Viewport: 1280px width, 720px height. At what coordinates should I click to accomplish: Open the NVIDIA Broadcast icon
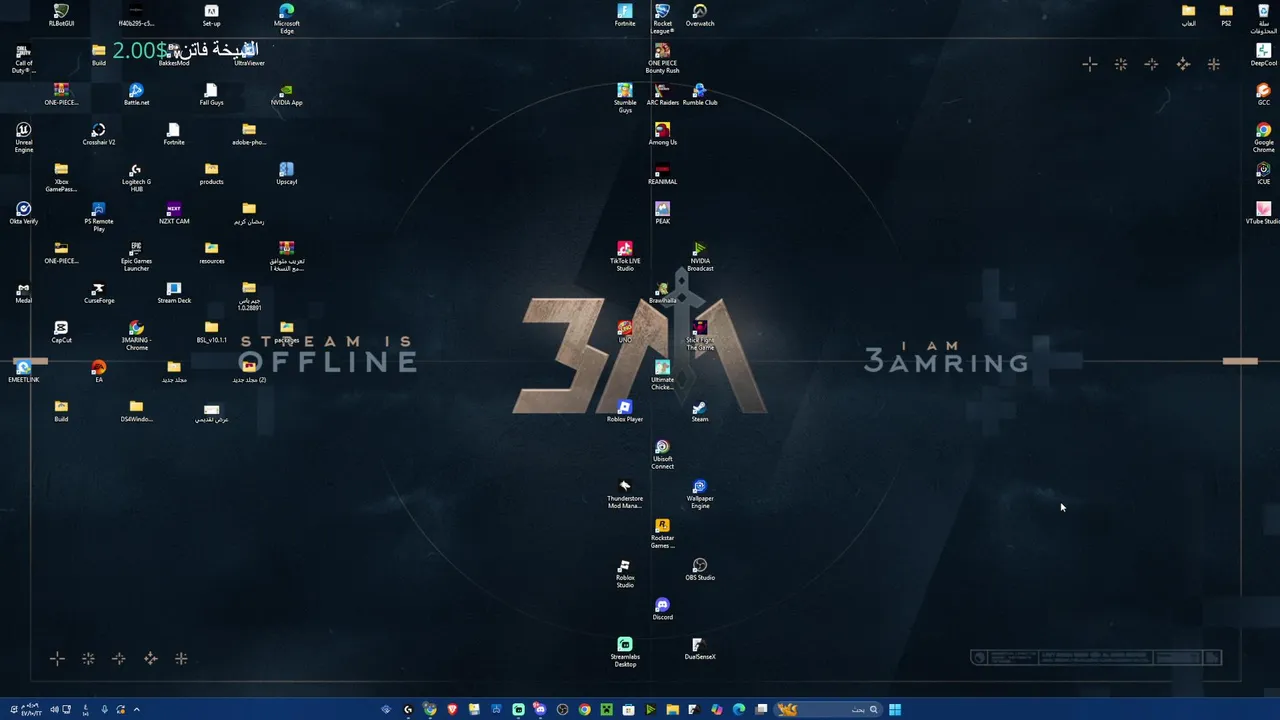click(x=700, y=256)
